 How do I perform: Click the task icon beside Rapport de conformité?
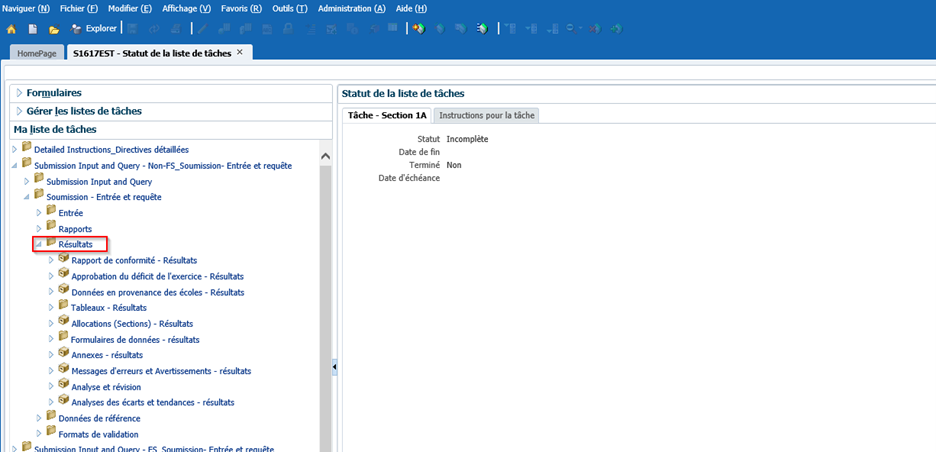click(x=63, y=260)
